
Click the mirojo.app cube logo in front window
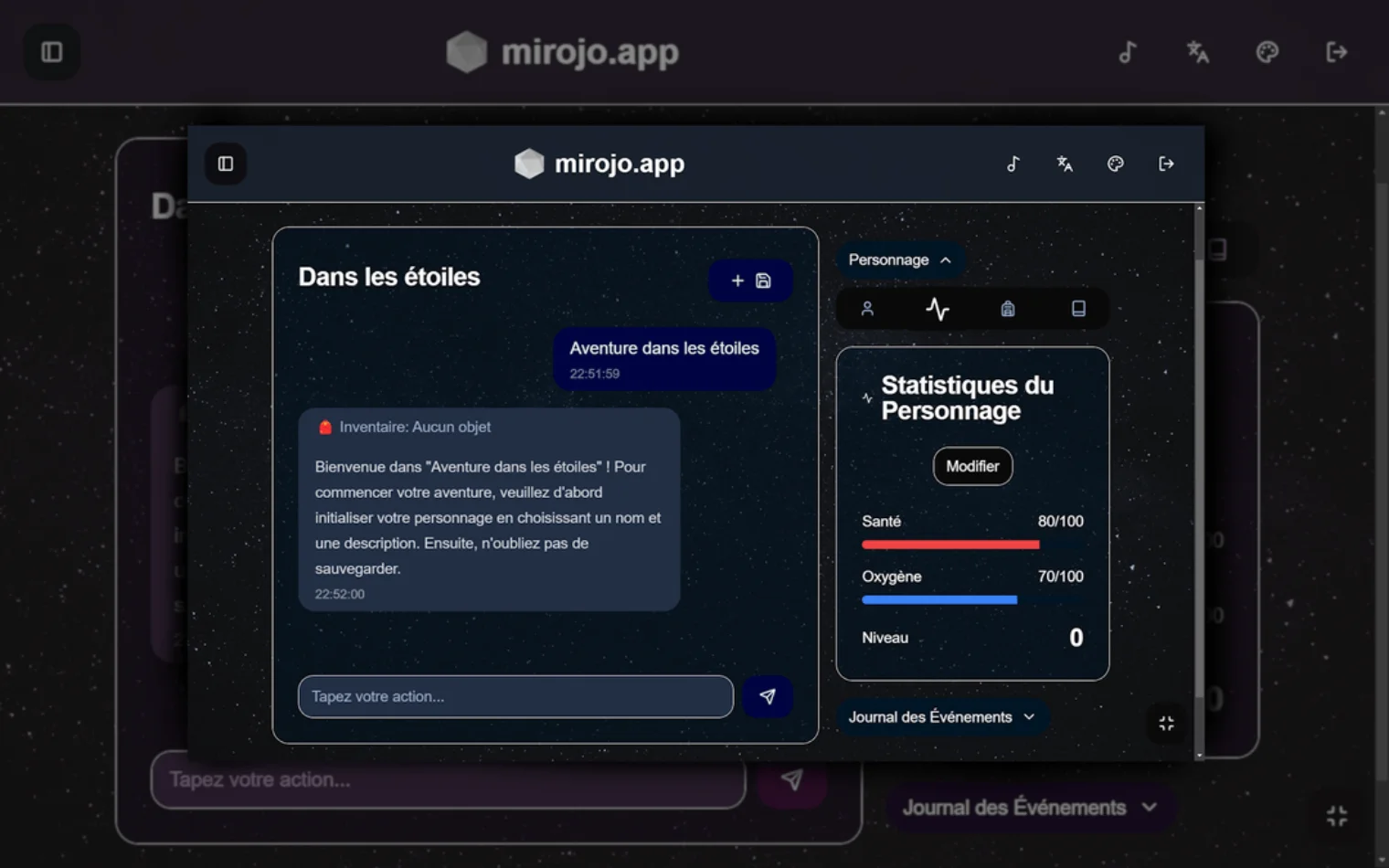click(529, 164)
